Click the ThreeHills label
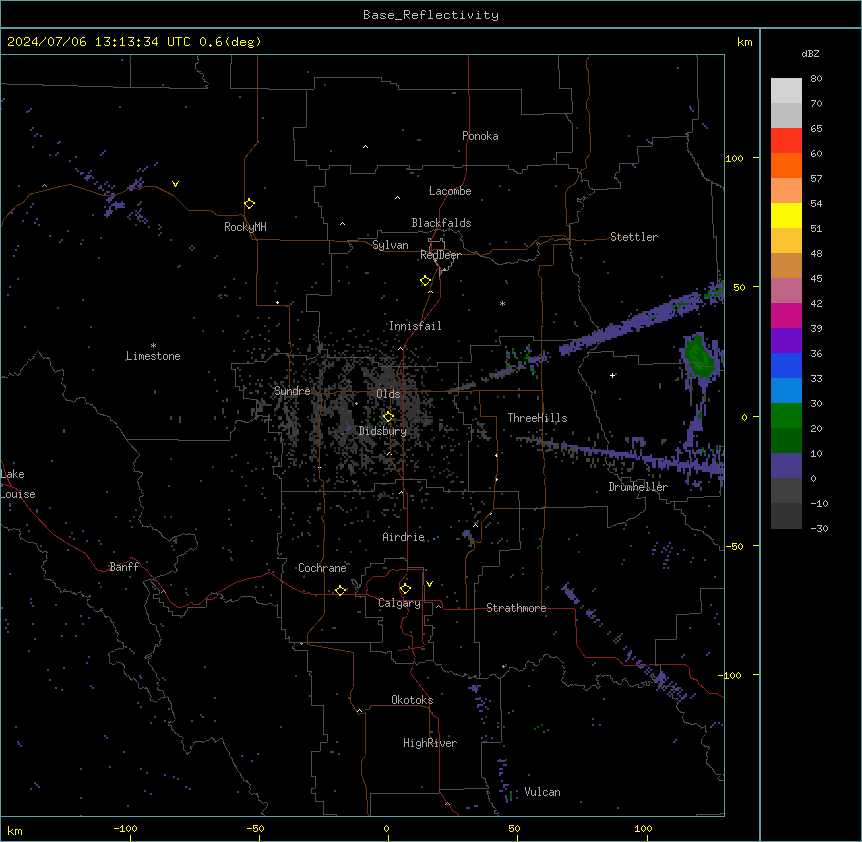 point(537,418)
